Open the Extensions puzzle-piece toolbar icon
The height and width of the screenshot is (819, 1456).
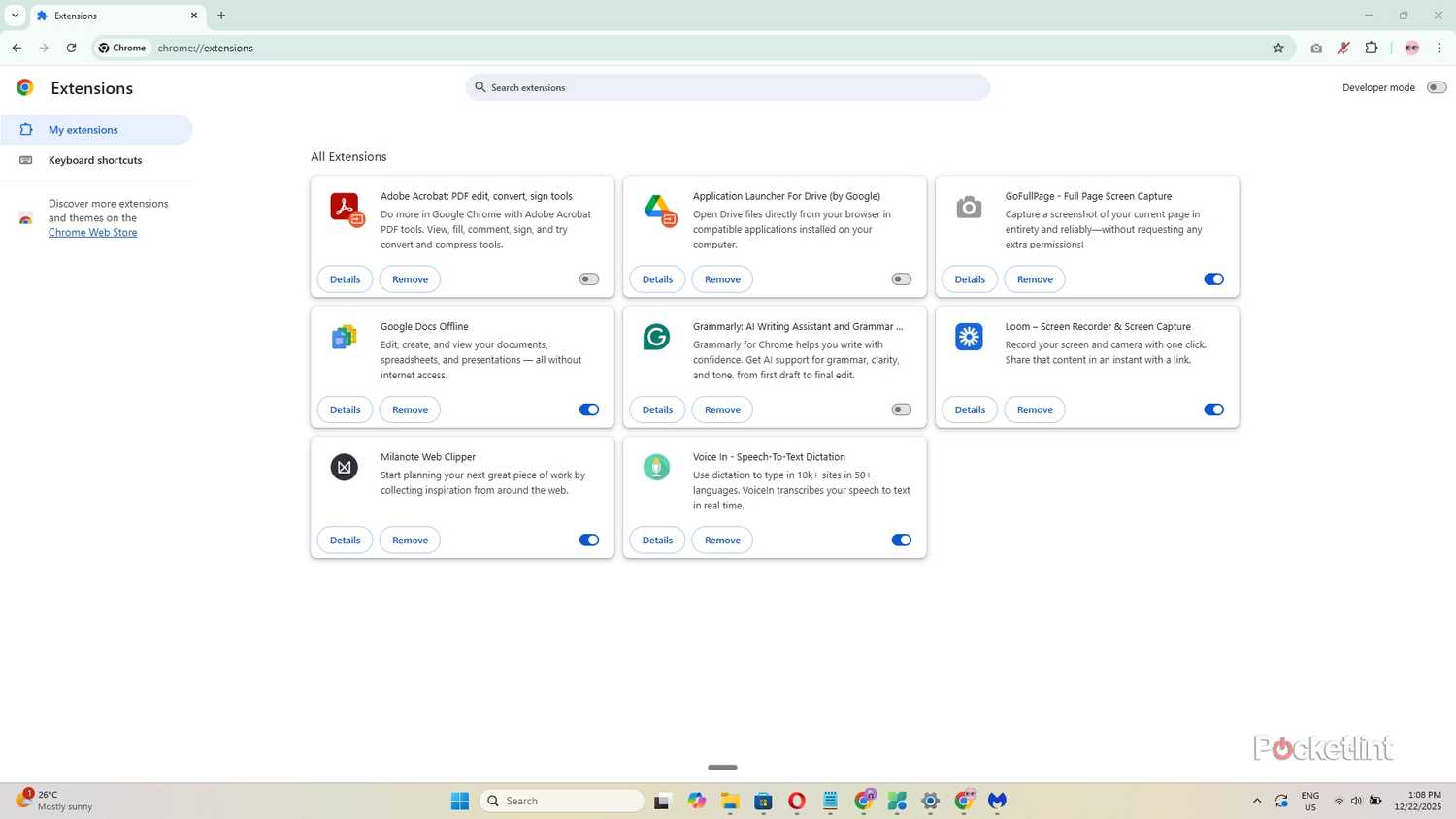pos(1372,48)
